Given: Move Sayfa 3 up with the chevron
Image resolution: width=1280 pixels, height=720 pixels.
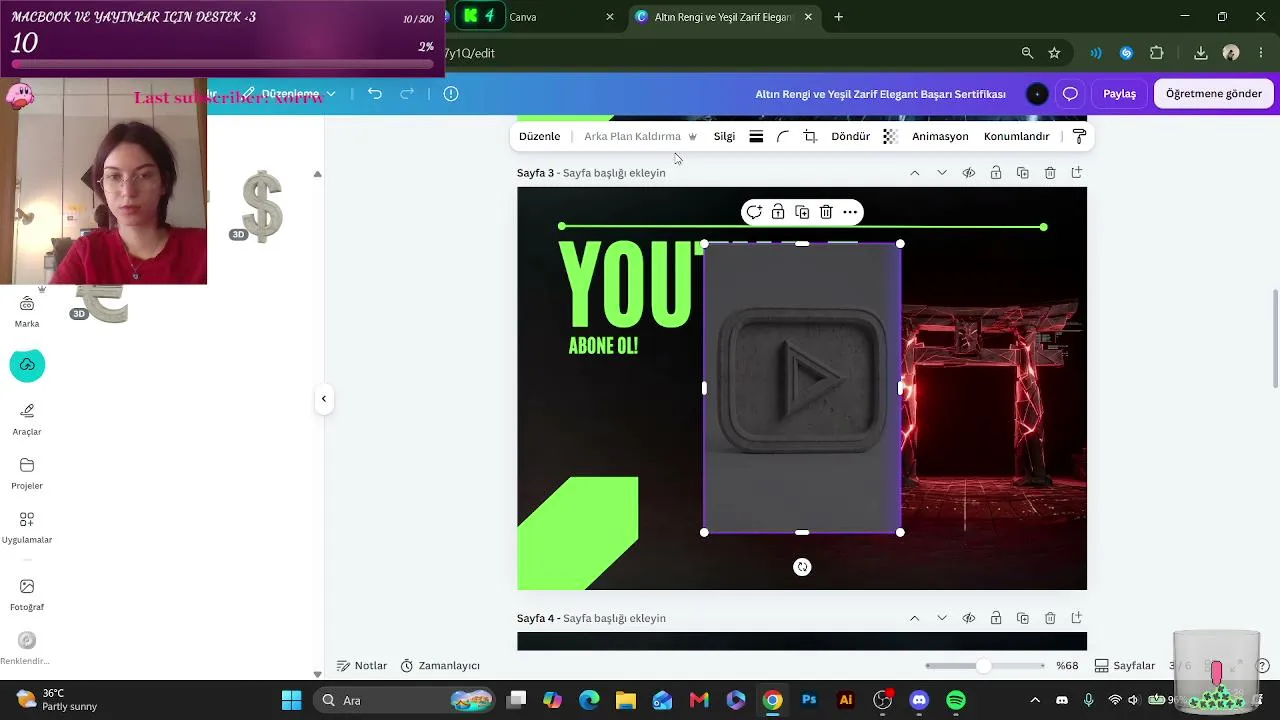Looking at the screenshot, I should click(x=915, y=173).
